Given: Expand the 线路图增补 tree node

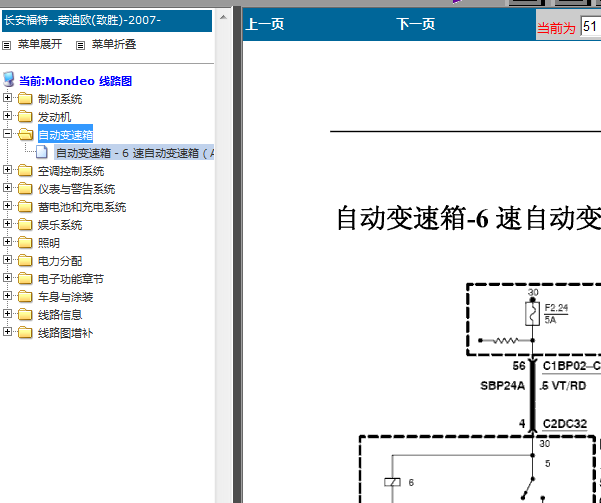Looking at the screenshot, I should (x=7, y=332).
